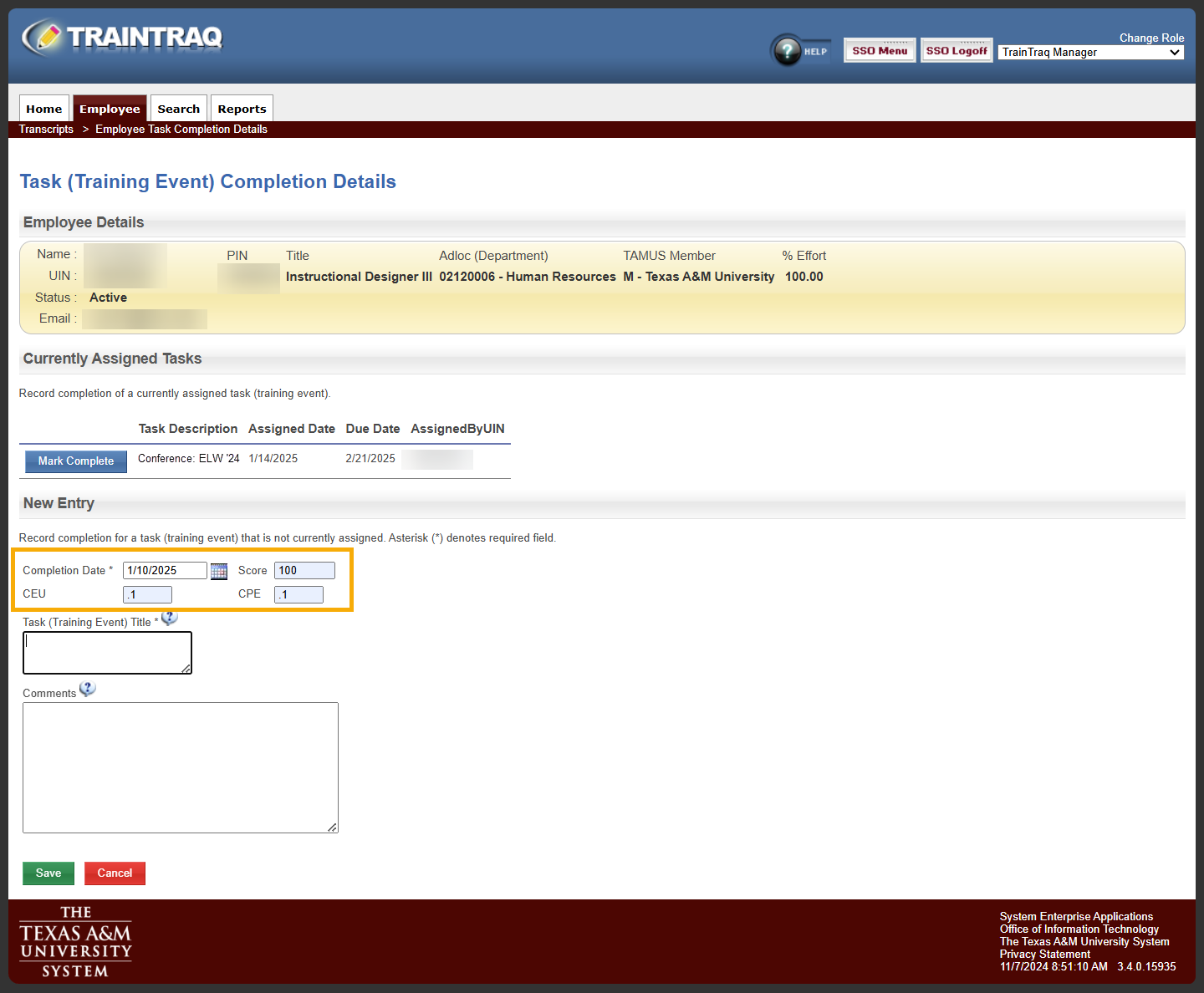Open the calendar icon beside Completion Date
The width and height of the screenshot is (1204, 993).
pos(218,571)
